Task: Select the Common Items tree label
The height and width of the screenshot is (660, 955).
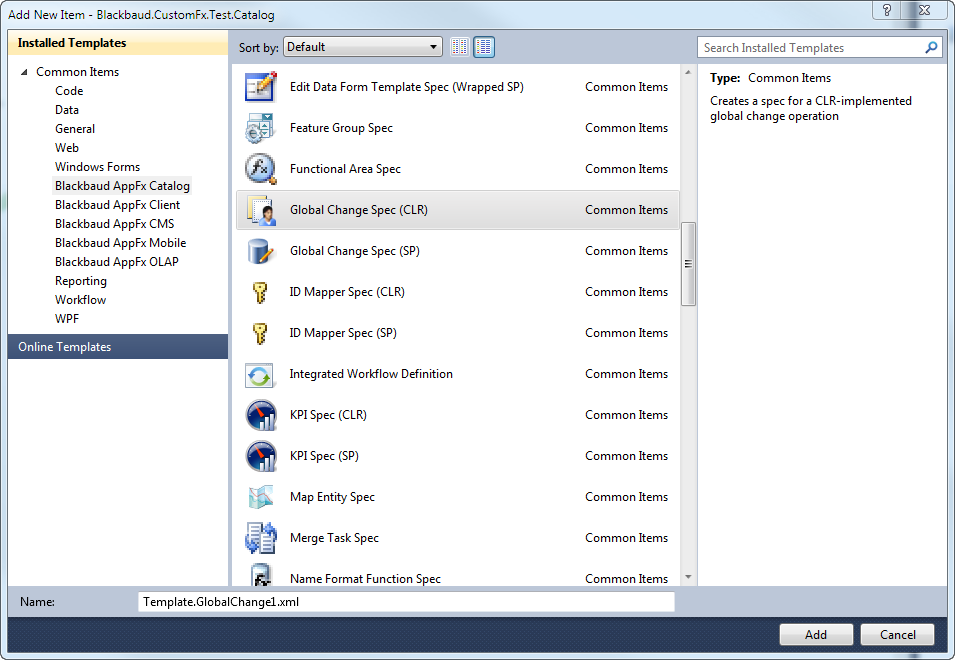Action: pyautogui.click(x=77, y=72)
